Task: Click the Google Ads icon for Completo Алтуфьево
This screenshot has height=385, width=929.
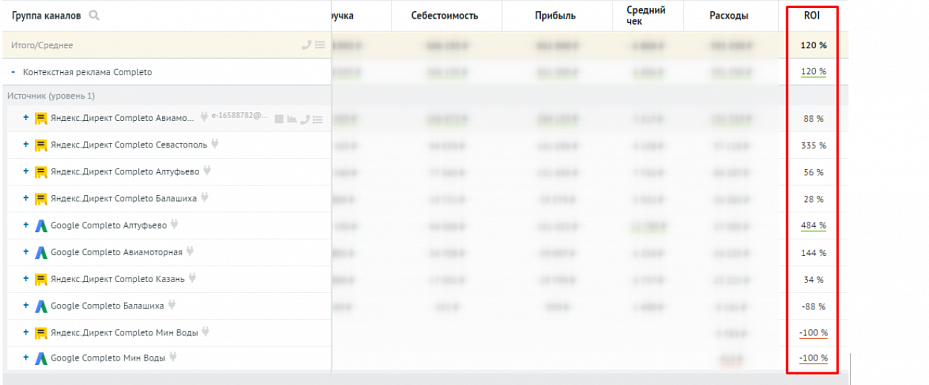Action: [41, 225]
